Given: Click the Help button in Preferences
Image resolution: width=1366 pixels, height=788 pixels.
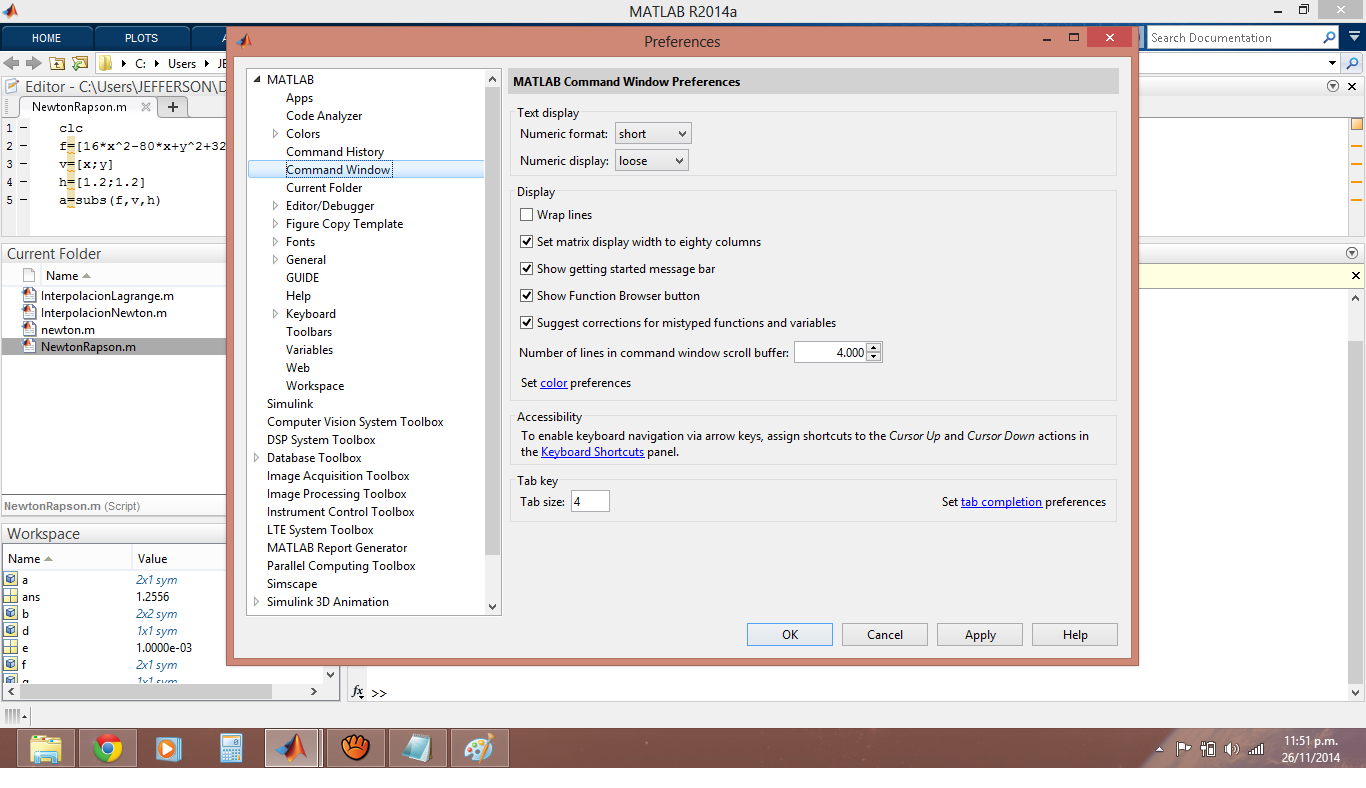Looking at the screenshot, I should point(1075,635).
